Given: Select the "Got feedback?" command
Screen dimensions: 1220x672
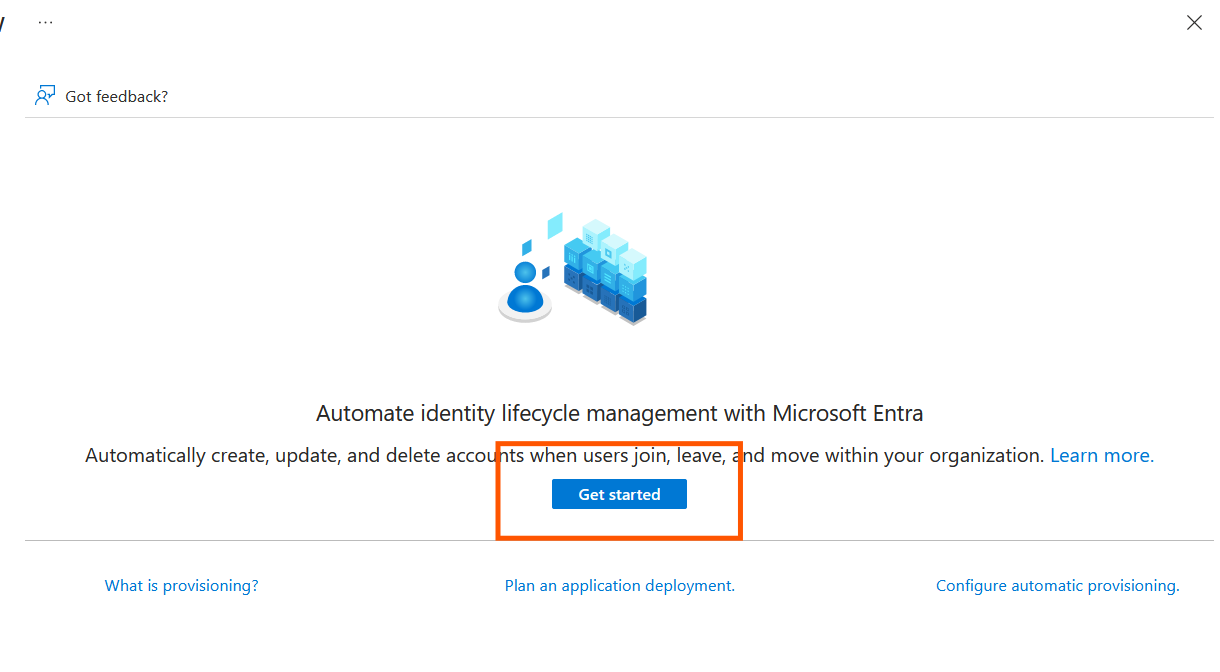Looking at the screenshot, I should (116, 96).
